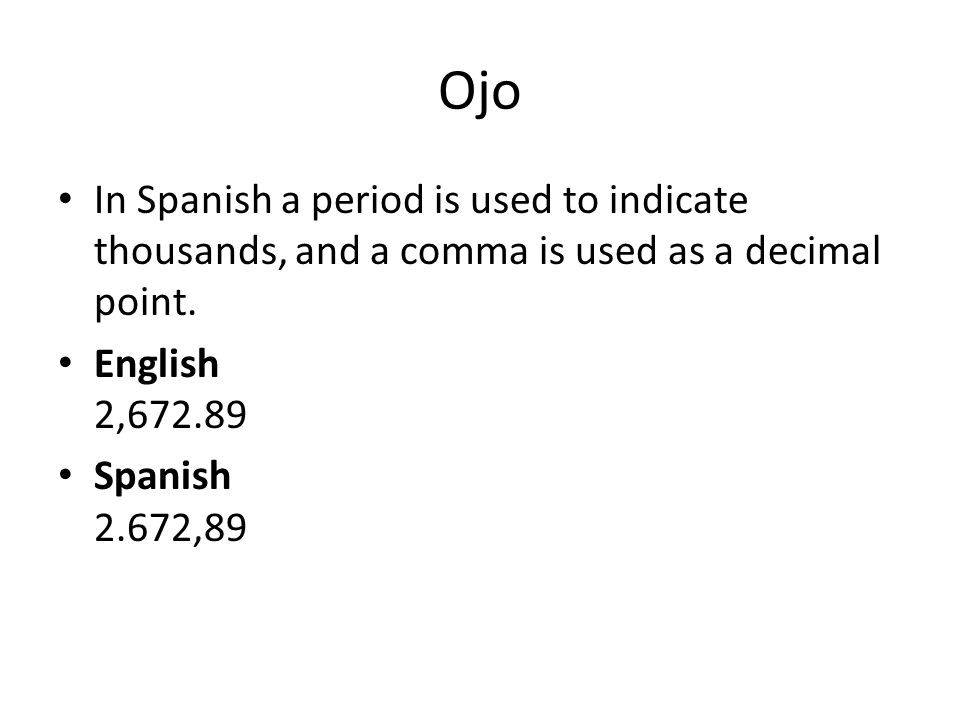The width and height of the screenshot is (960, 720).
Task: Click the word 'thousands,' in the second line
Action: 190,251
